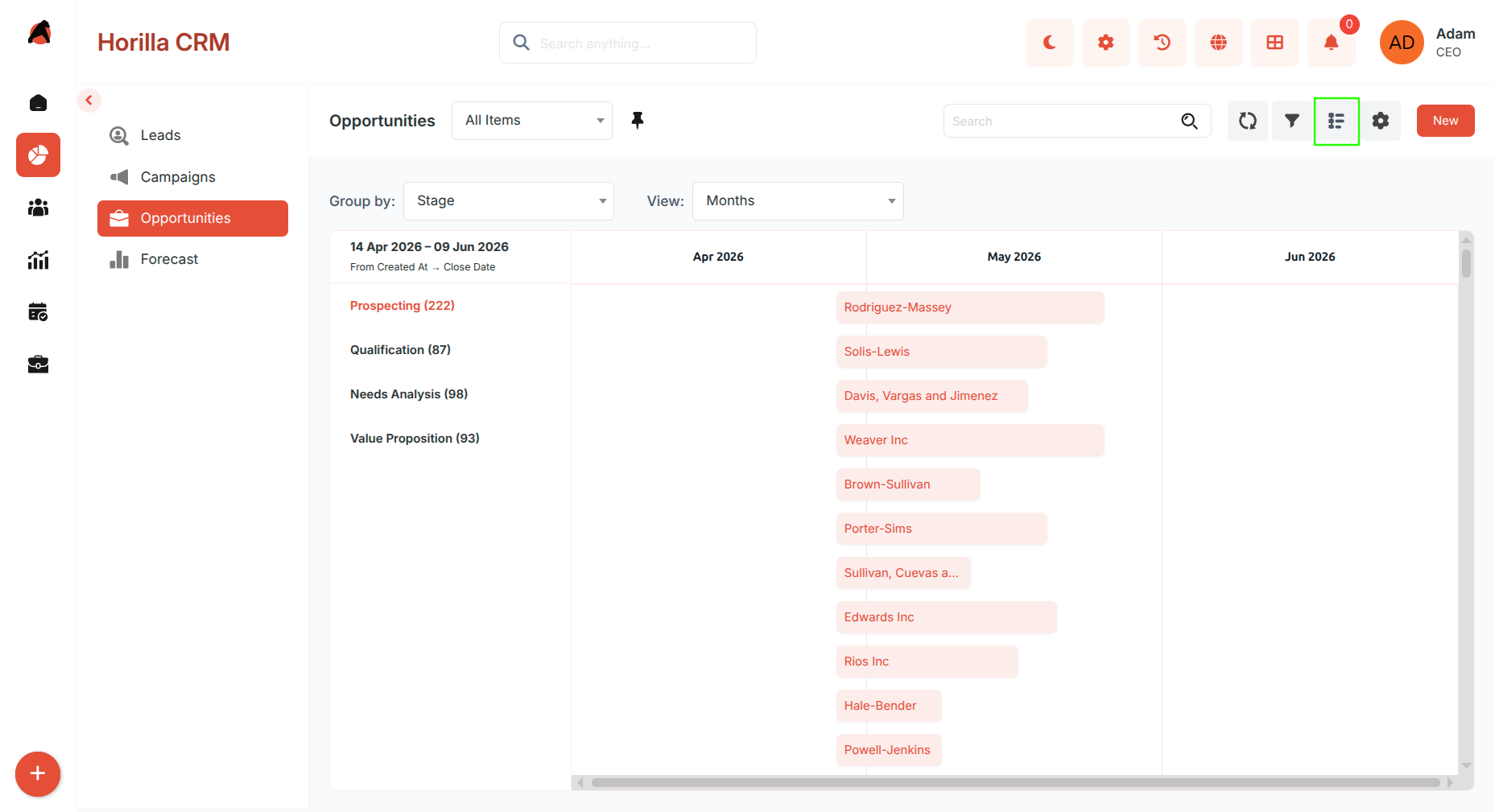Pin the current view with pushpin icon

638,121
